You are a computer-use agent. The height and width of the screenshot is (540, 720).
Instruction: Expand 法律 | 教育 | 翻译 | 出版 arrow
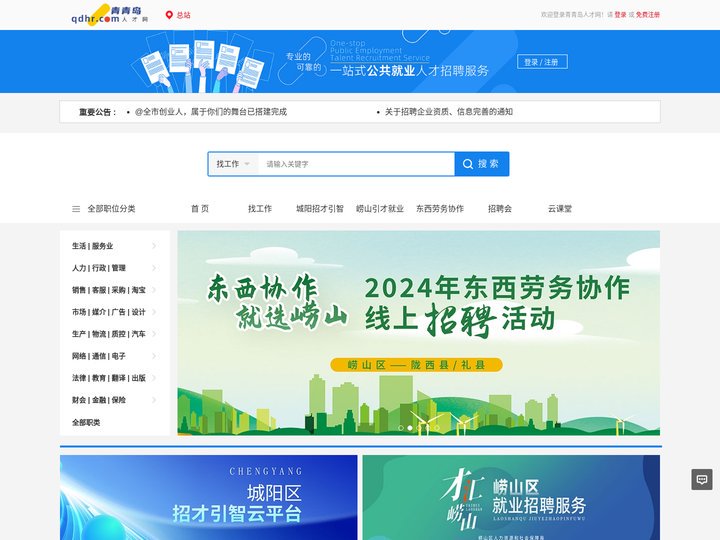point(154,378)
